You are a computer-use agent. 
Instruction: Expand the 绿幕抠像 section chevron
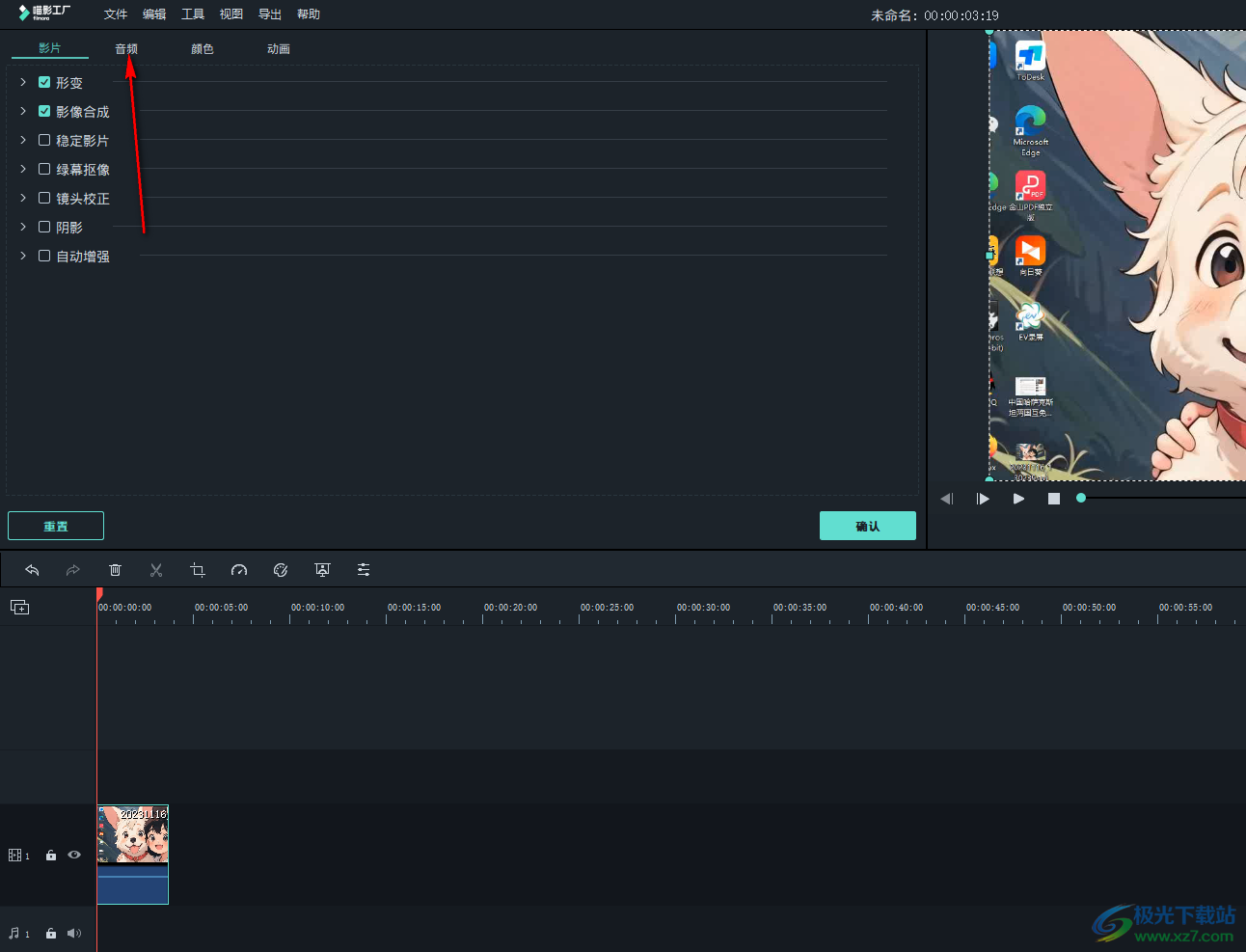pyautogui.click(x=23, y=169)
